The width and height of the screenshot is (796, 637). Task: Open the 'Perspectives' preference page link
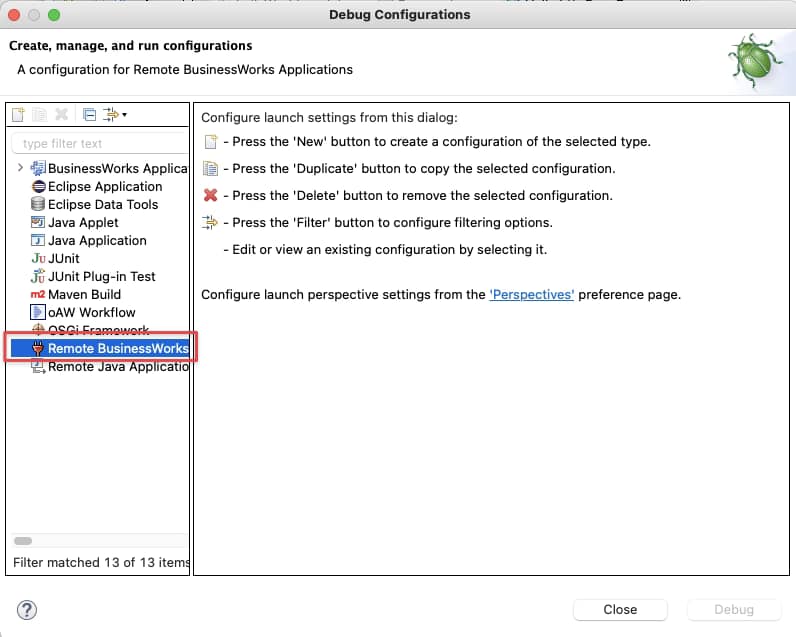coord(531,294)
